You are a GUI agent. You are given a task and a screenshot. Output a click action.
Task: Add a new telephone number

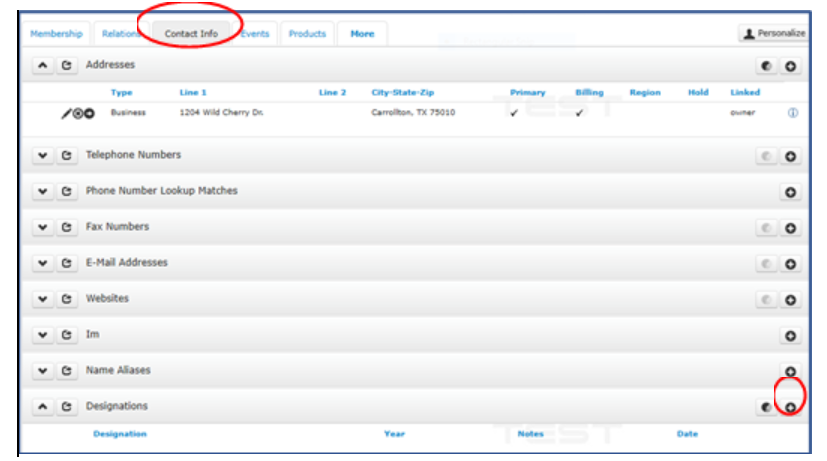coord(790,157)
